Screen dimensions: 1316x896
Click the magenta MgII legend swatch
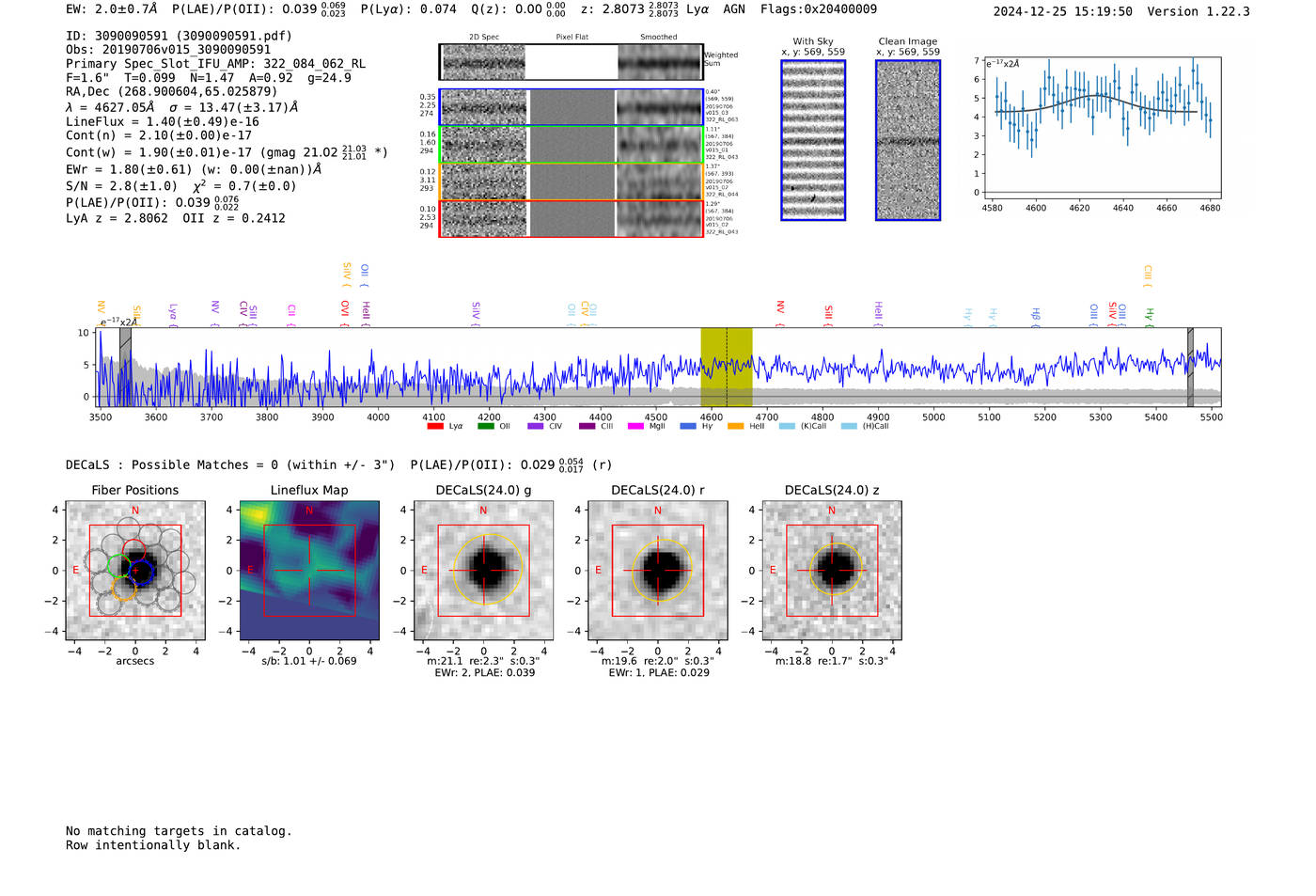click(636, 426)
